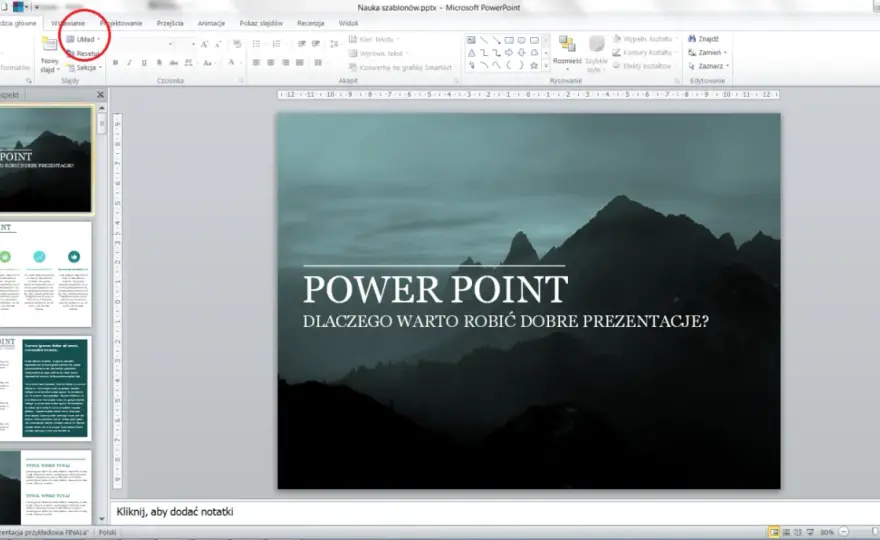Click the Szybkie style button
The width and height of the screenshot is (880, 540).
[596, 53]
